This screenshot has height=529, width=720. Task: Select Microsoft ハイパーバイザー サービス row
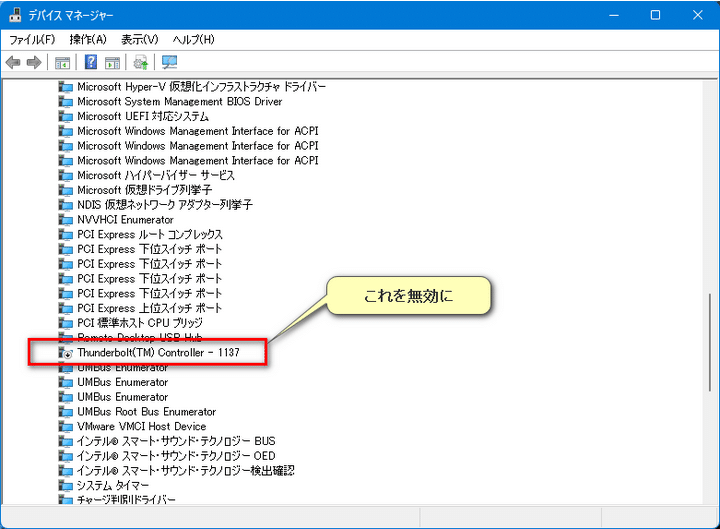(x=156, y=175)
